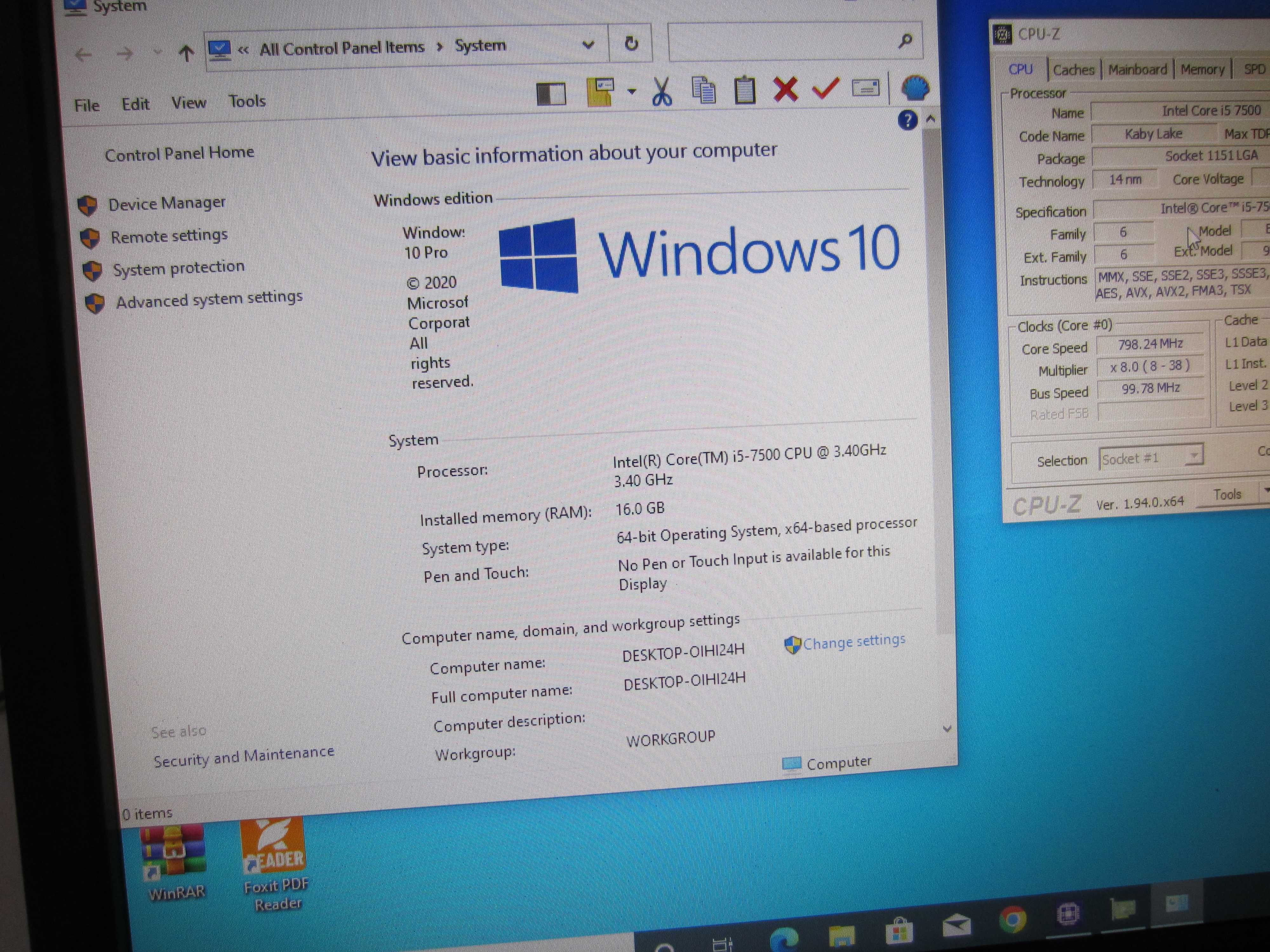The width and height of the screenshot is (1270, 952).
Task: Open System protection
Action: click(178, 268)
